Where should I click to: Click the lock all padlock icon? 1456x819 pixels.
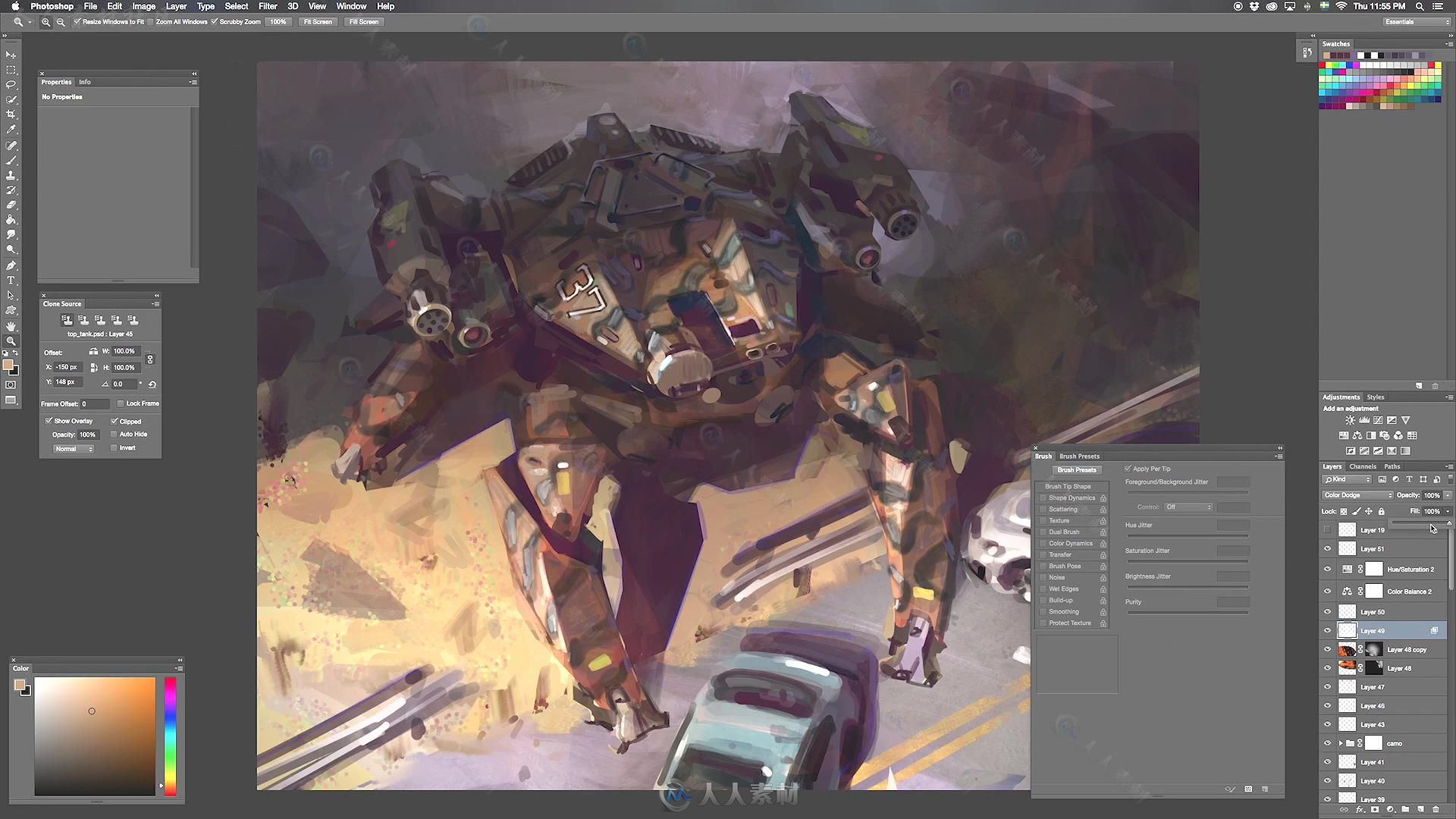1381,511
